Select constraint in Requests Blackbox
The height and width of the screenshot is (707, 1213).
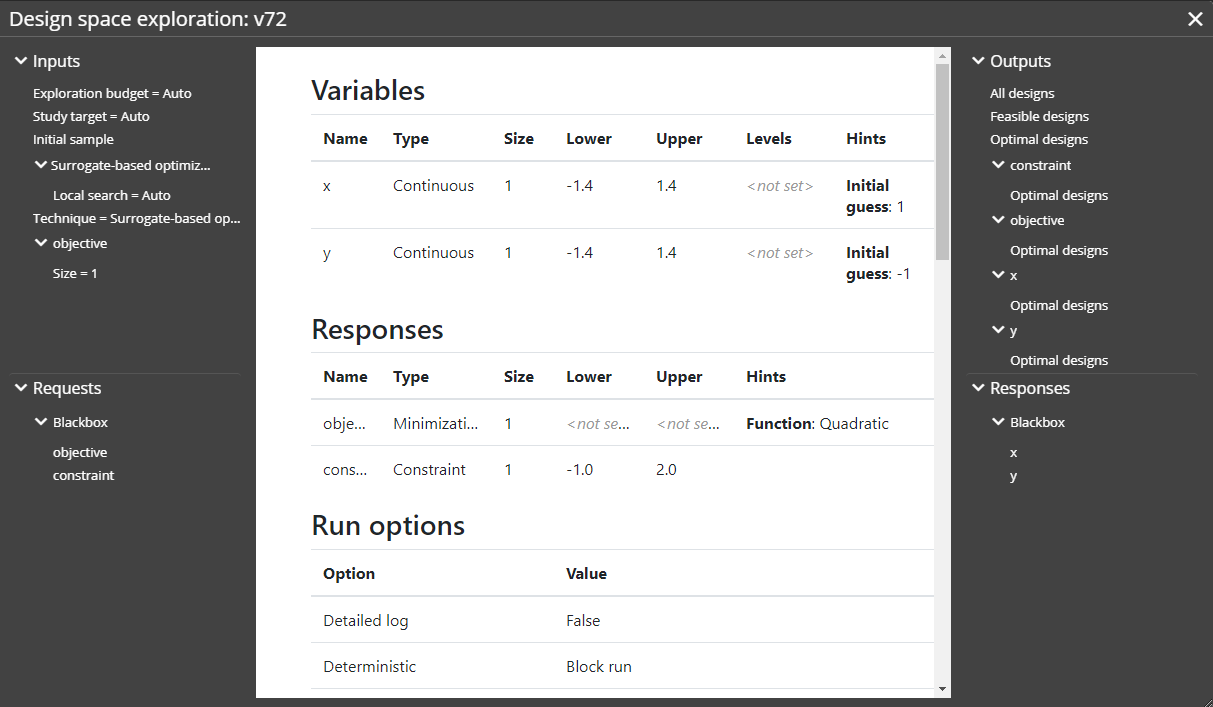(83, 475)
